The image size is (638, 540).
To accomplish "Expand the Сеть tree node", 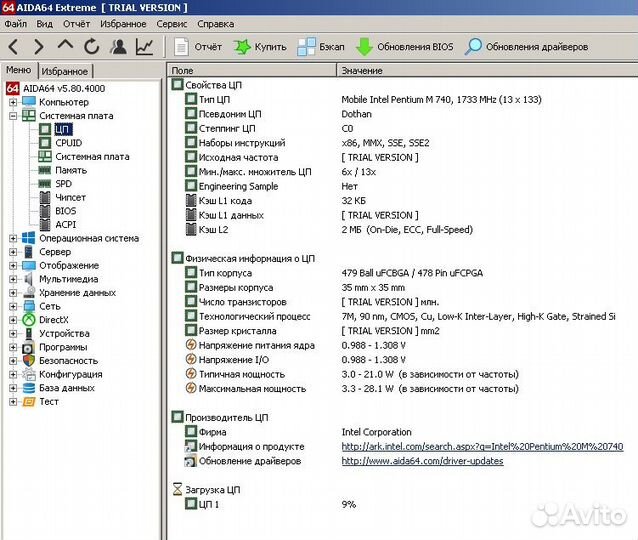I will tap(13, 306).
